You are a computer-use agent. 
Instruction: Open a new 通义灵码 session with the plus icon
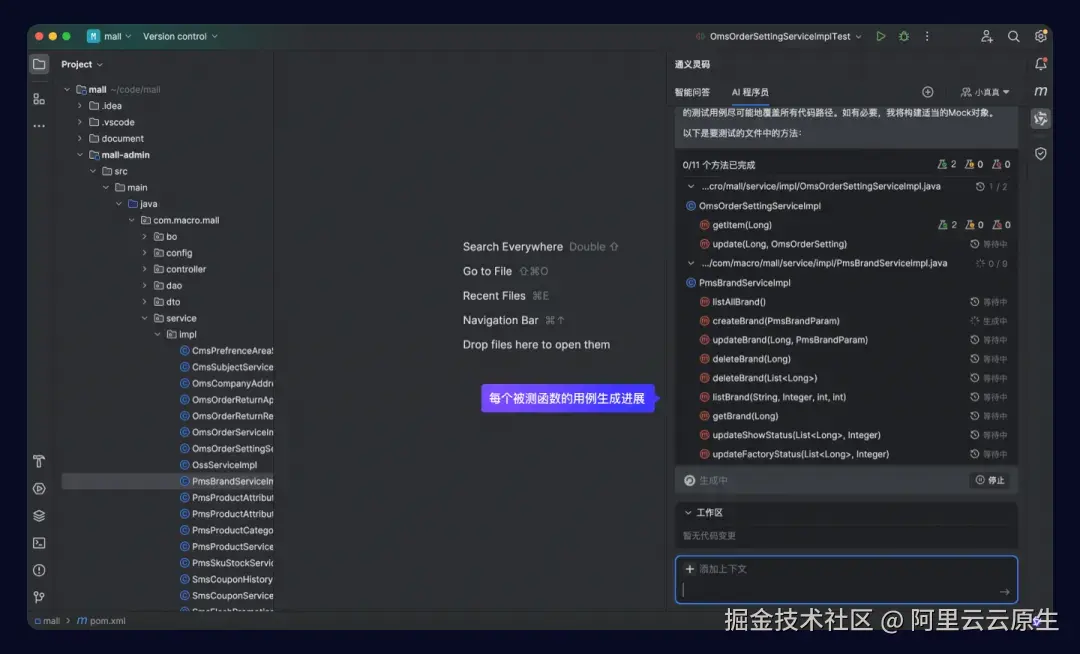(x=927, y=91)
